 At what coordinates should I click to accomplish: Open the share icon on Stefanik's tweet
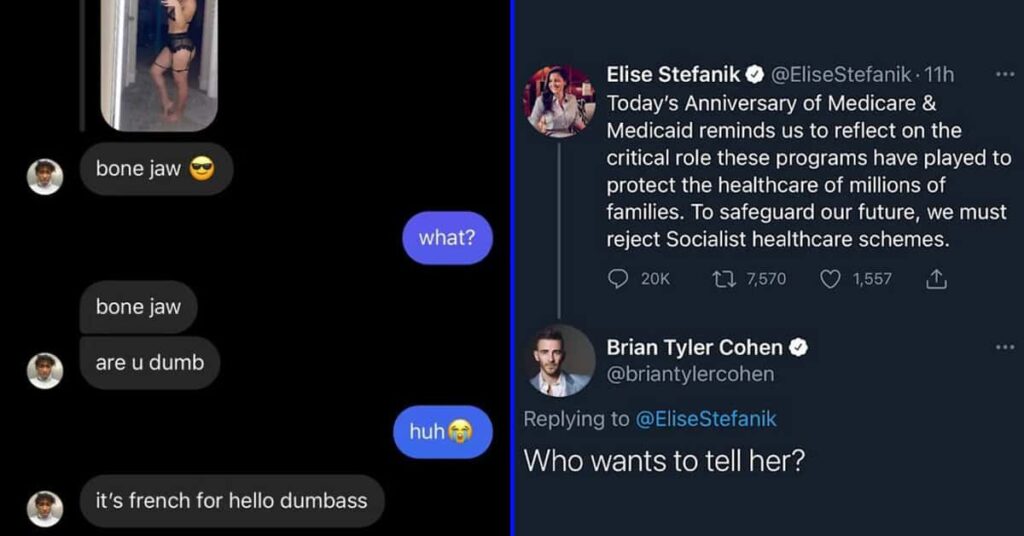click(x=936, y=279)
